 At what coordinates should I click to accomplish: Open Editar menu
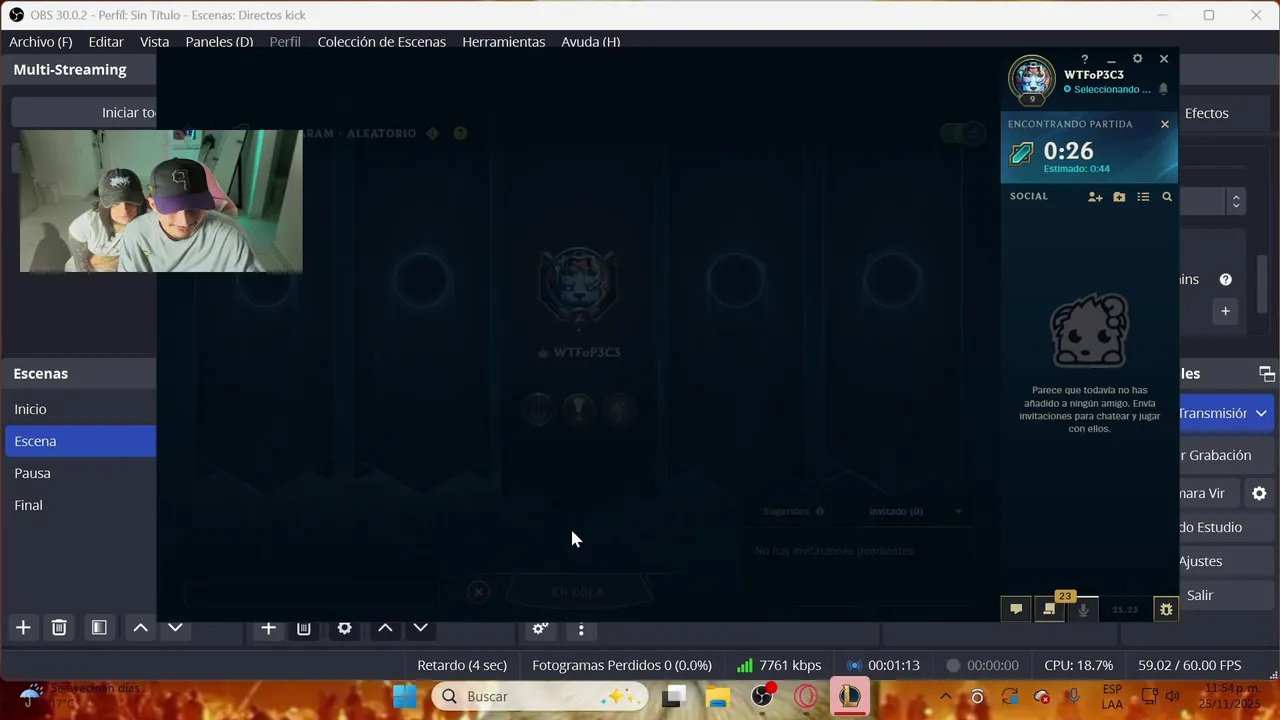106,42
